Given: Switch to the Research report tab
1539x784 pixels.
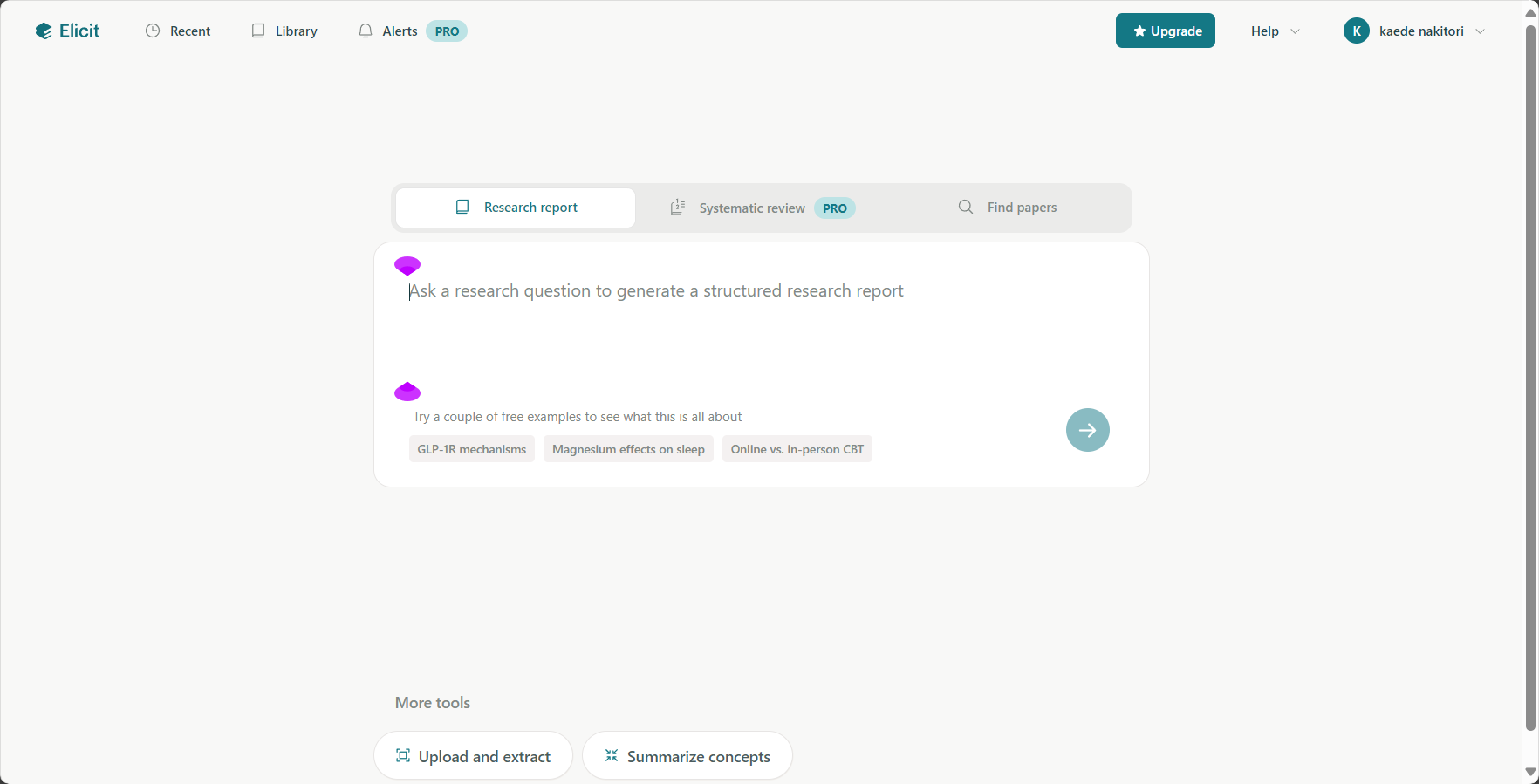Looking at the screenshot, I should 516,208.
